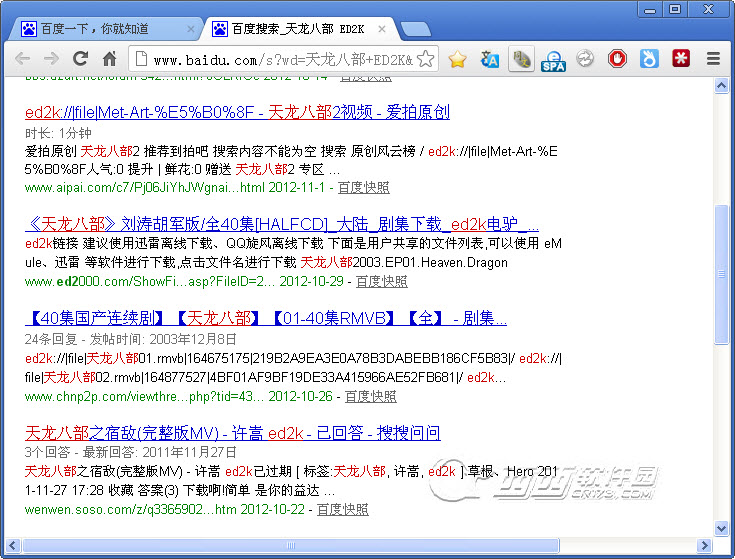
Task: Click the horizontal scrollbar left arrow
Action: tap(12, 545)
